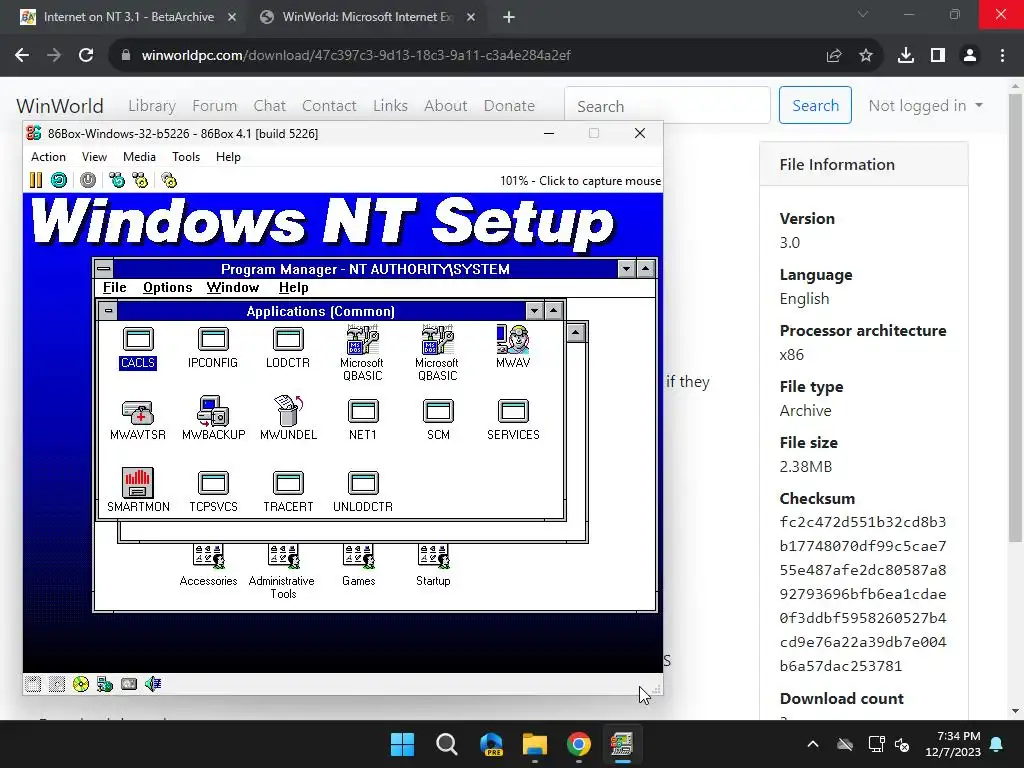Open File Explorer from taskbar
This screenshot has height=768, width=1024.
534,744
